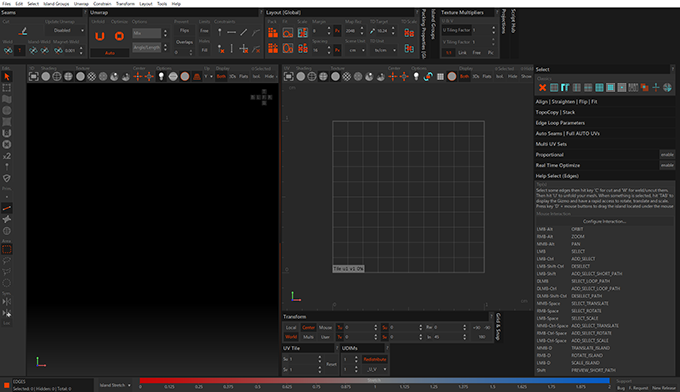
Task: Open the Island Groups menu
Action: coord(56,3)
